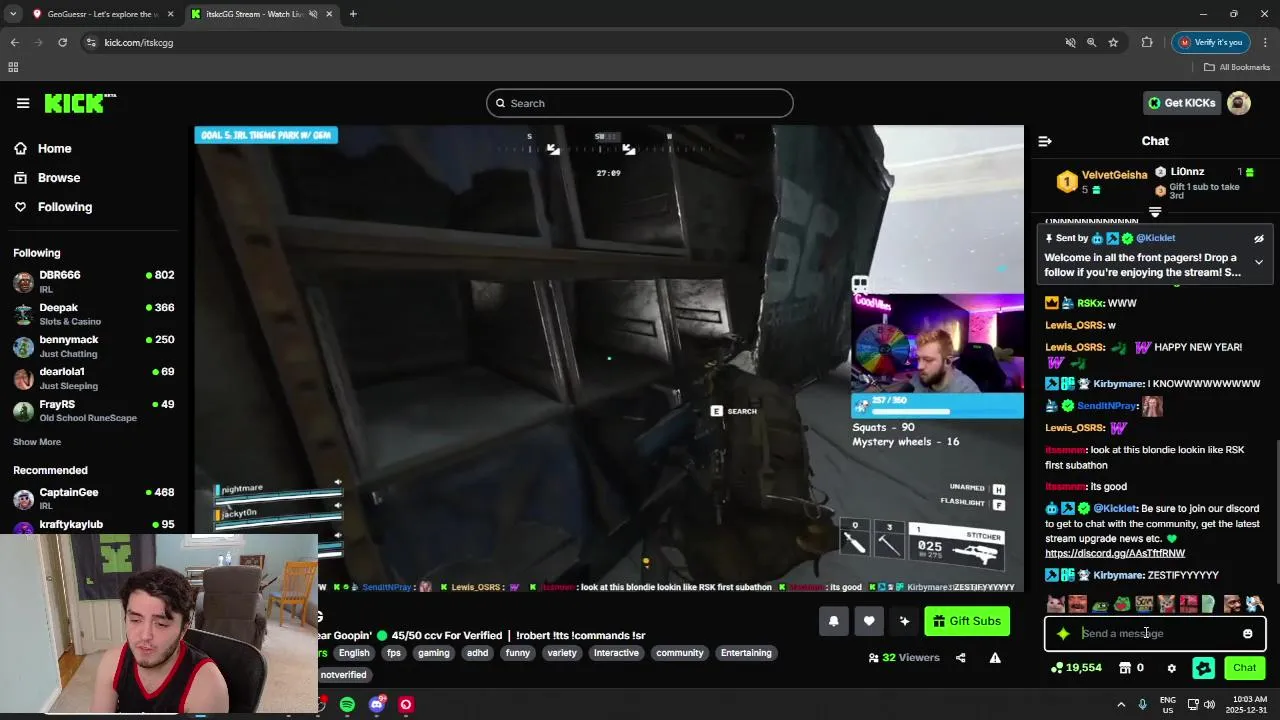Image resolution: width=1280 pixels, height=720 pixels.
Task: Expand the pinned message chevron
Action: pos(1259,262)
